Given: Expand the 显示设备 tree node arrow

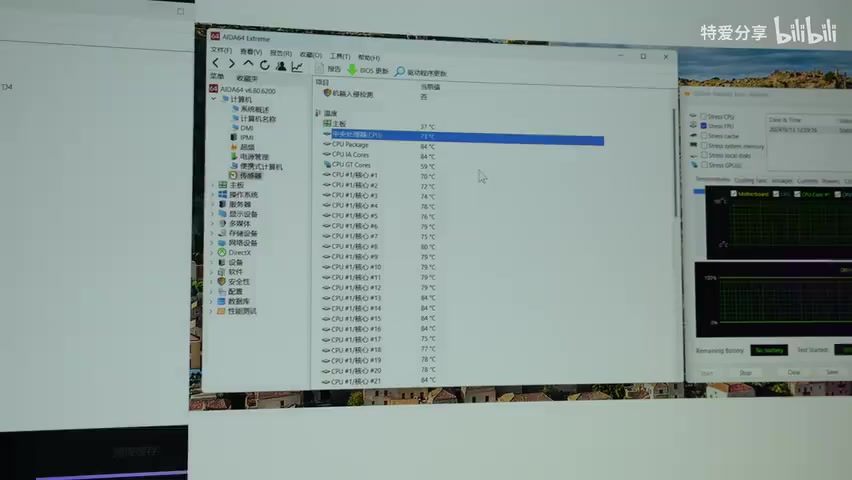Looking at the screenshot, I should pyautogui.click(x=212, y=214).
